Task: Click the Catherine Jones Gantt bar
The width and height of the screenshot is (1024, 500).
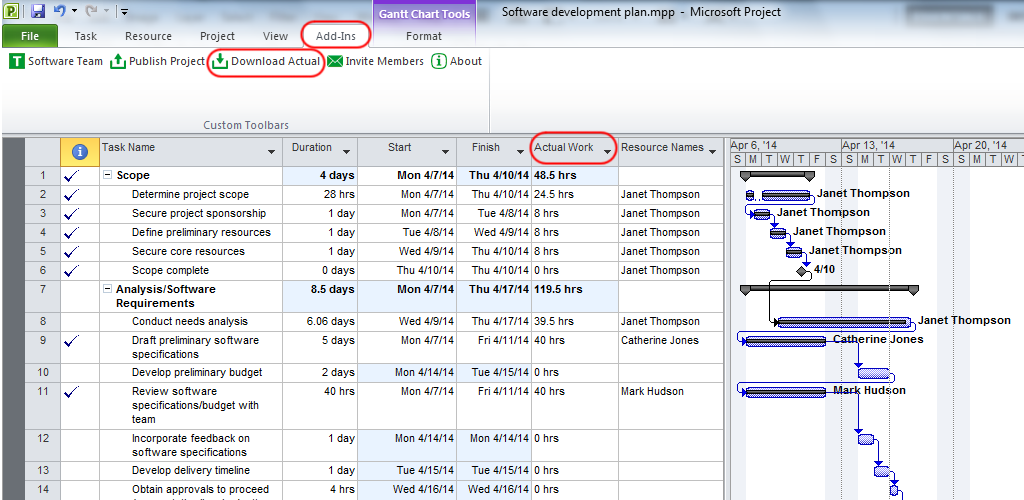Action: coord(785,340)
